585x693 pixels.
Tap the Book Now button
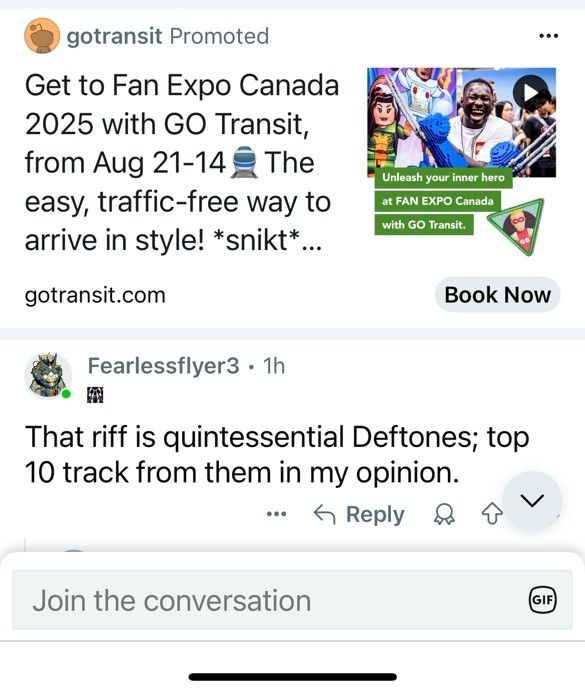(x=498, y=295)
